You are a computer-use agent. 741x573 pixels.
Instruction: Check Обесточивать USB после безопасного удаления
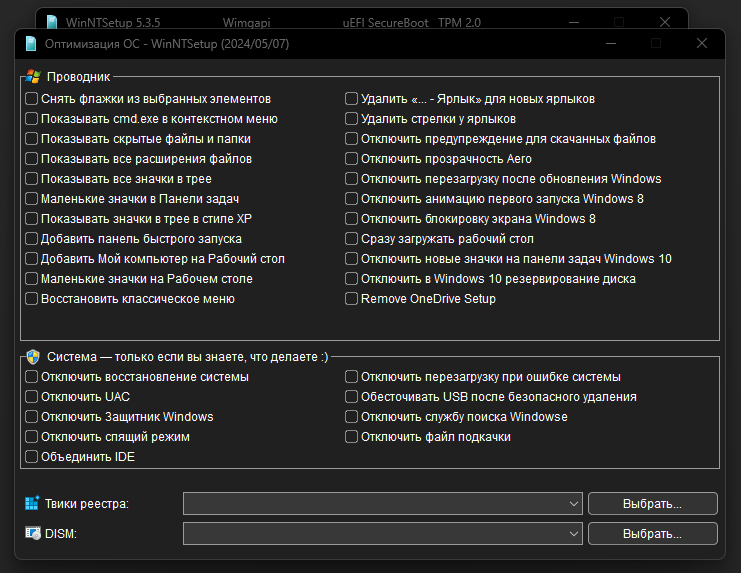(x=351, y=397)
